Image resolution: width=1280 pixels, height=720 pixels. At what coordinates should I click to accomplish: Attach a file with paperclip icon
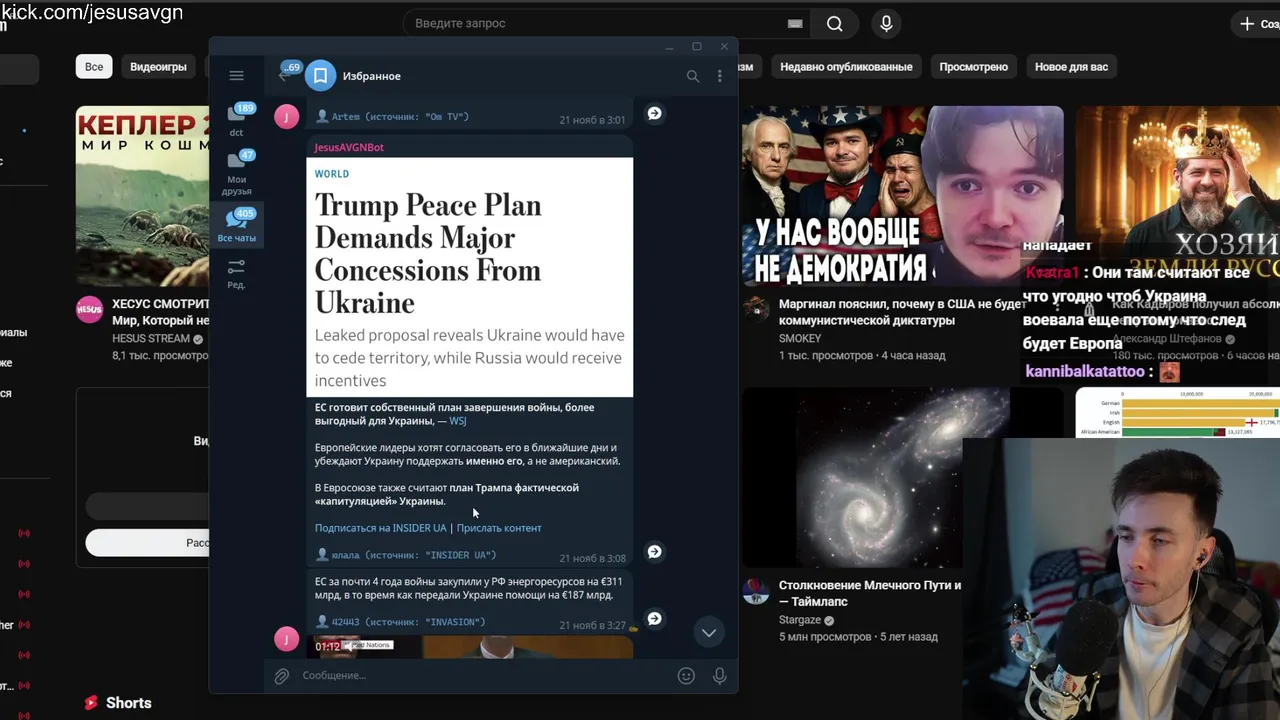point(282,676)
